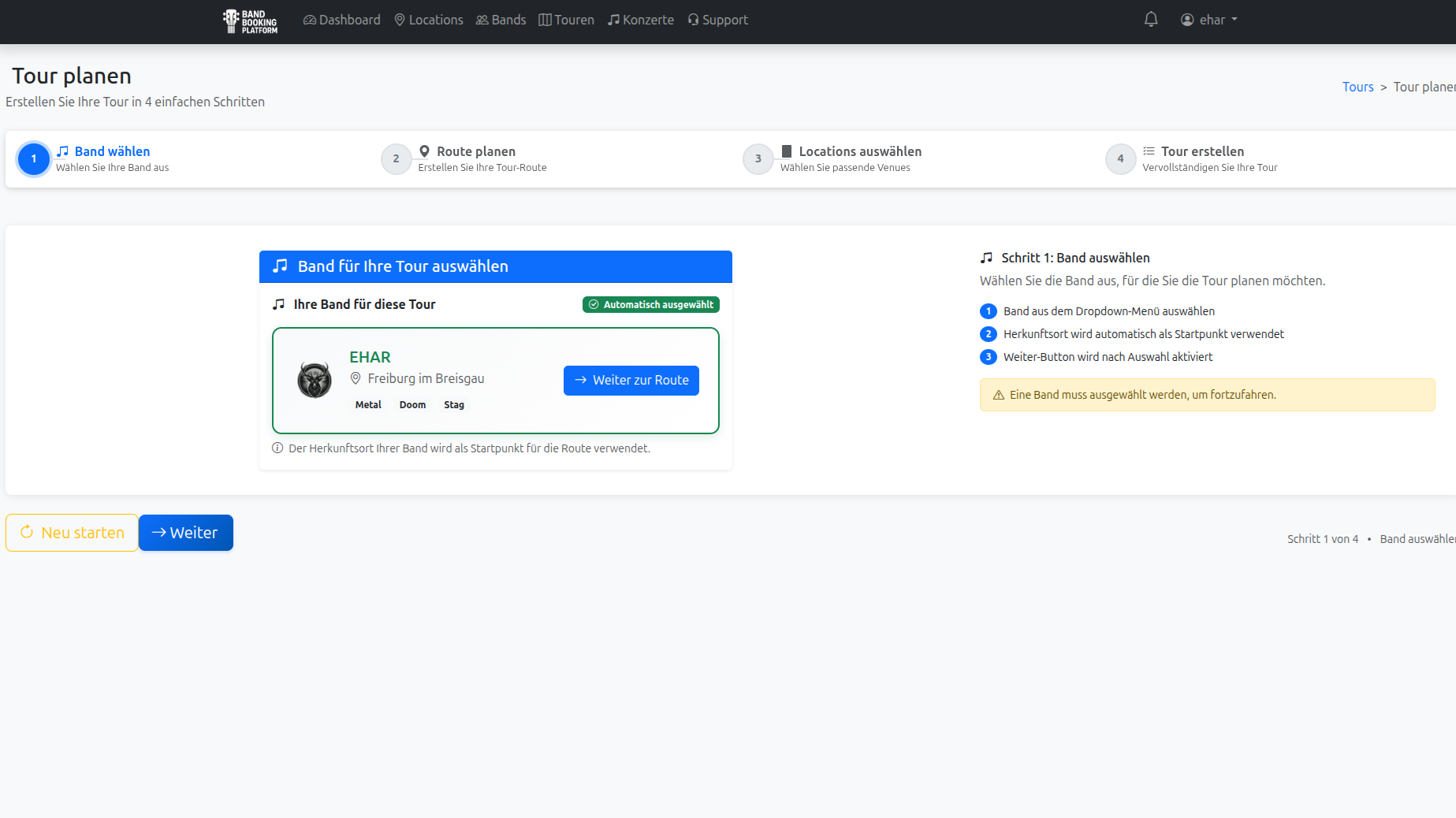The width and height of the screenshot is (1456, 818).
Task: Go to Konzerte page
Action: 640,20
